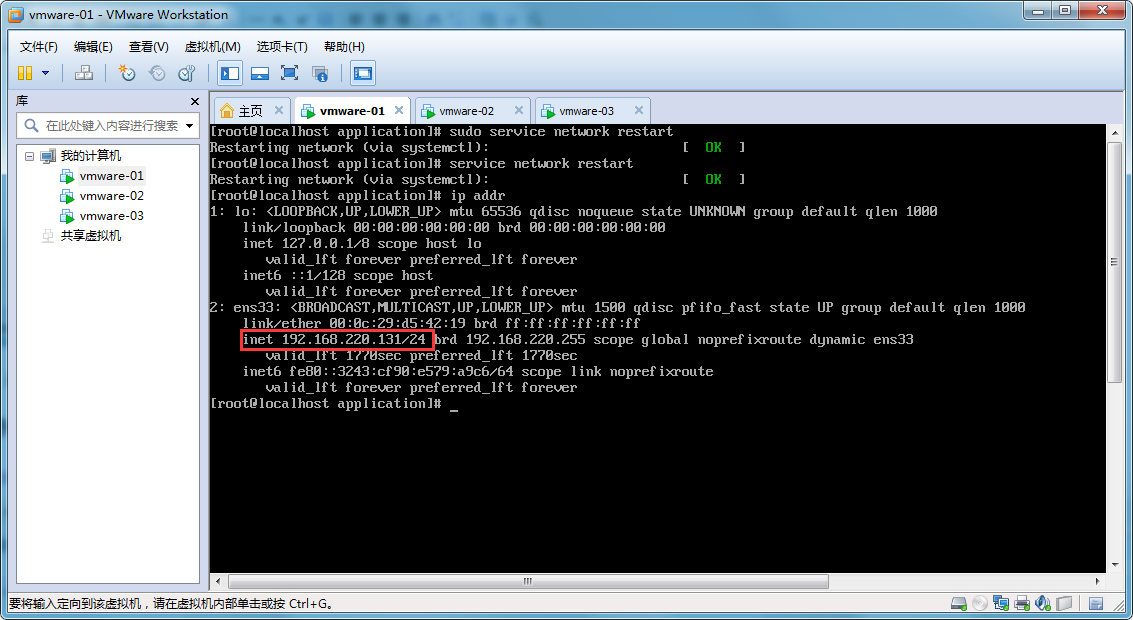Screen dimensions: 1133x620
Task: Click the message log icon in status bar
Action: [x=1095, y=603]
